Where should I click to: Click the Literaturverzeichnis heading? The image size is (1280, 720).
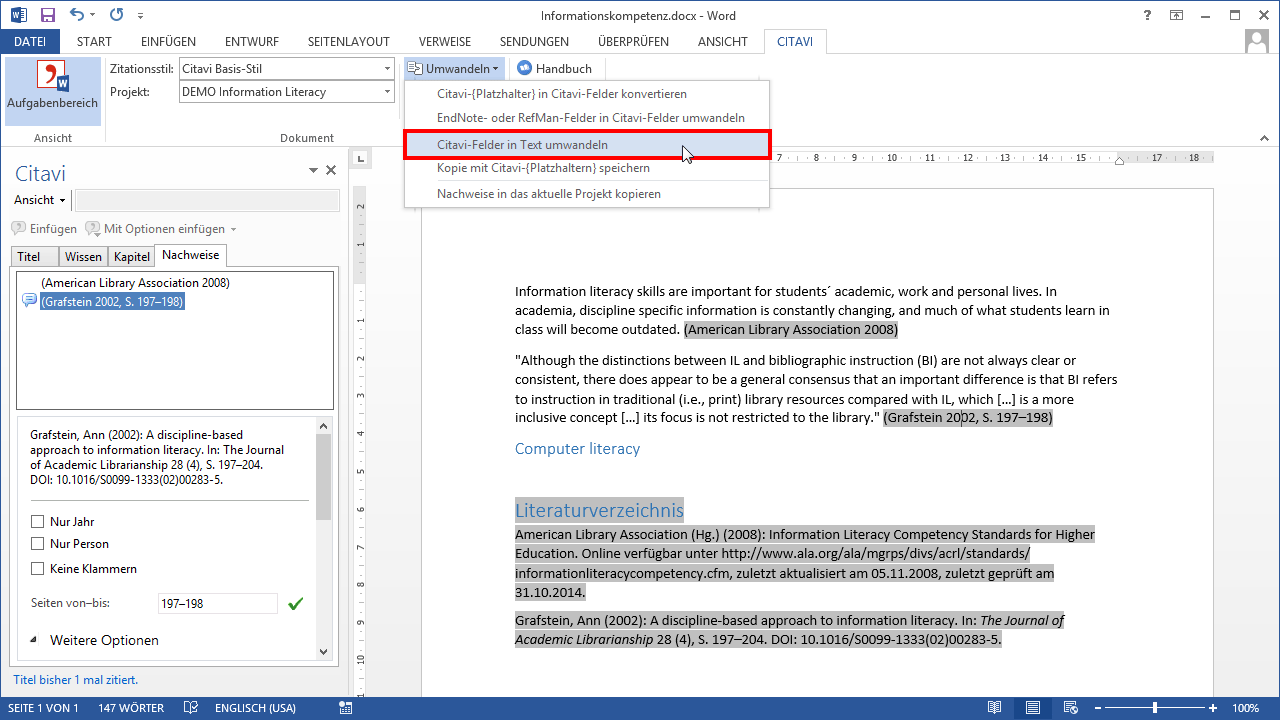(x=599, y=510)
